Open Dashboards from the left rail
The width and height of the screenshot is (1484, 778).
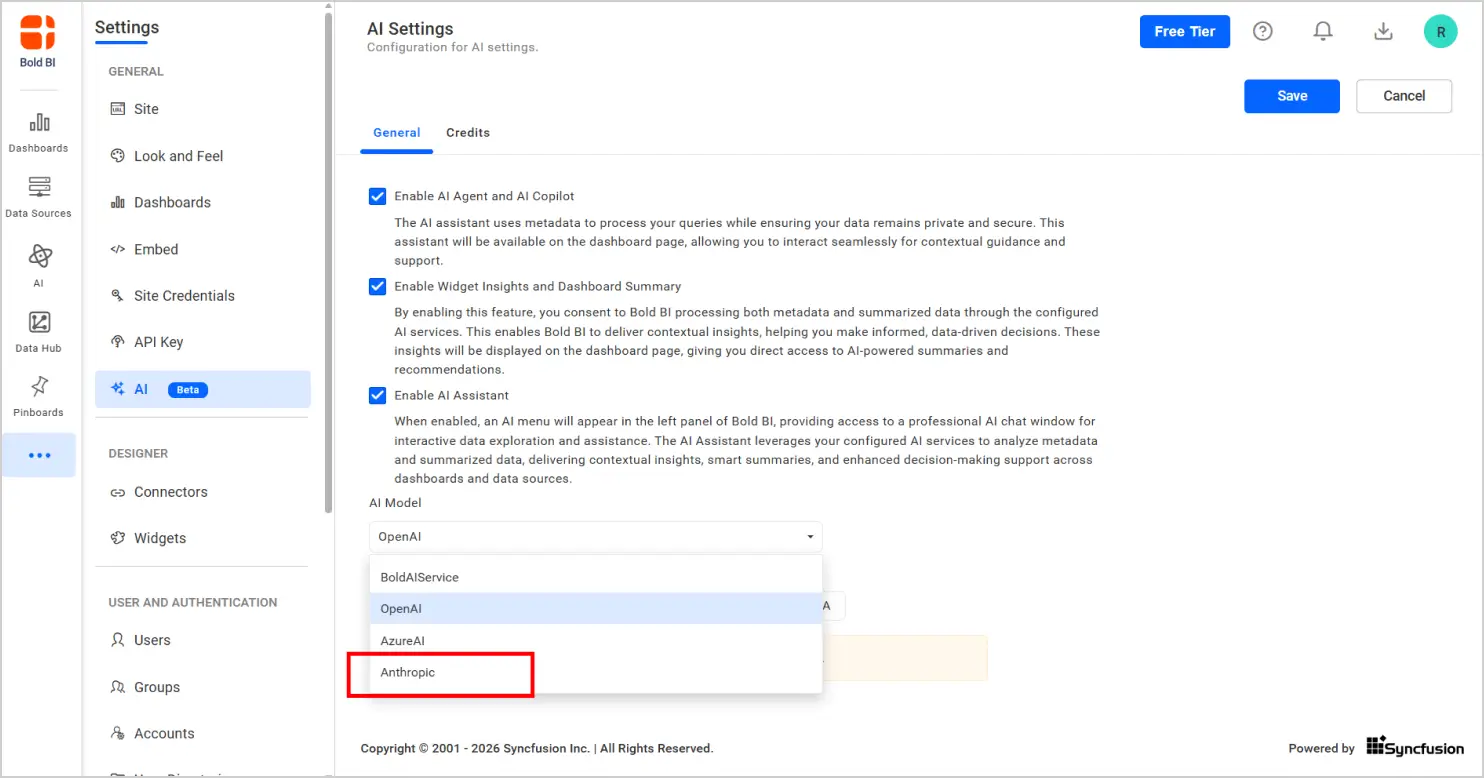point(38,133)
